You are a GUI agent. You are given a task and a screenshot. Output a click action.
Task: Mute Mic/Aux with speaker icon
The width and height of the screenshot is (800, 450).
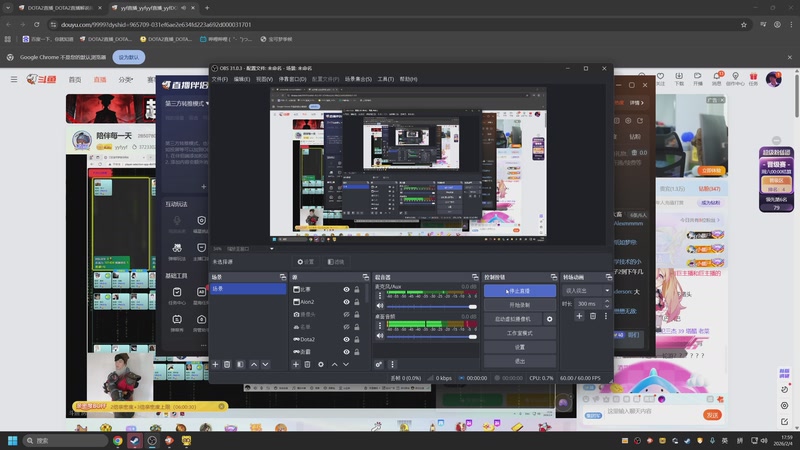[380, 306]
